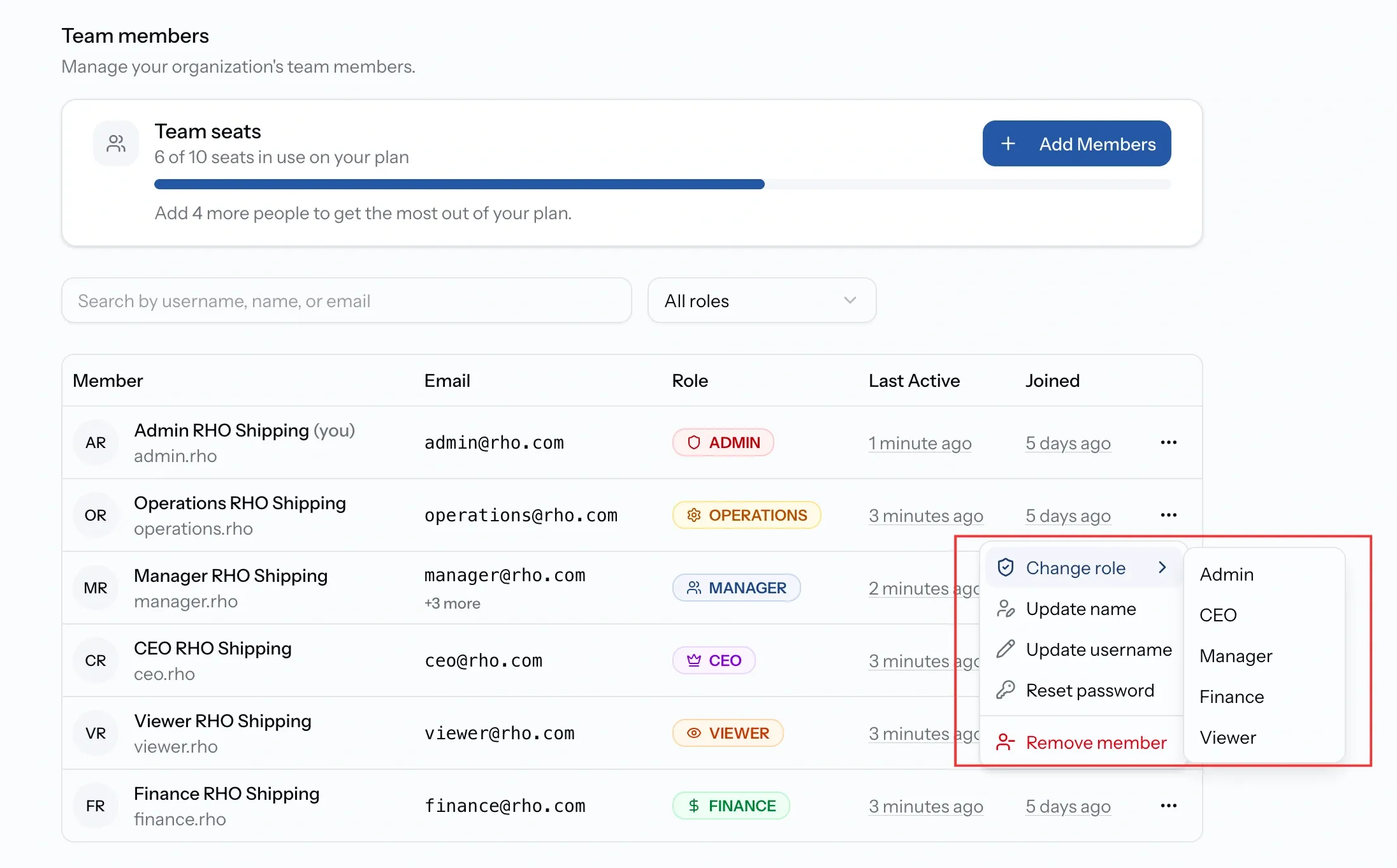1397x868 pixels.
Task: Click Operations row '5 days ago' joined date
Action: pyautogui.click(x=1068, y=516)
